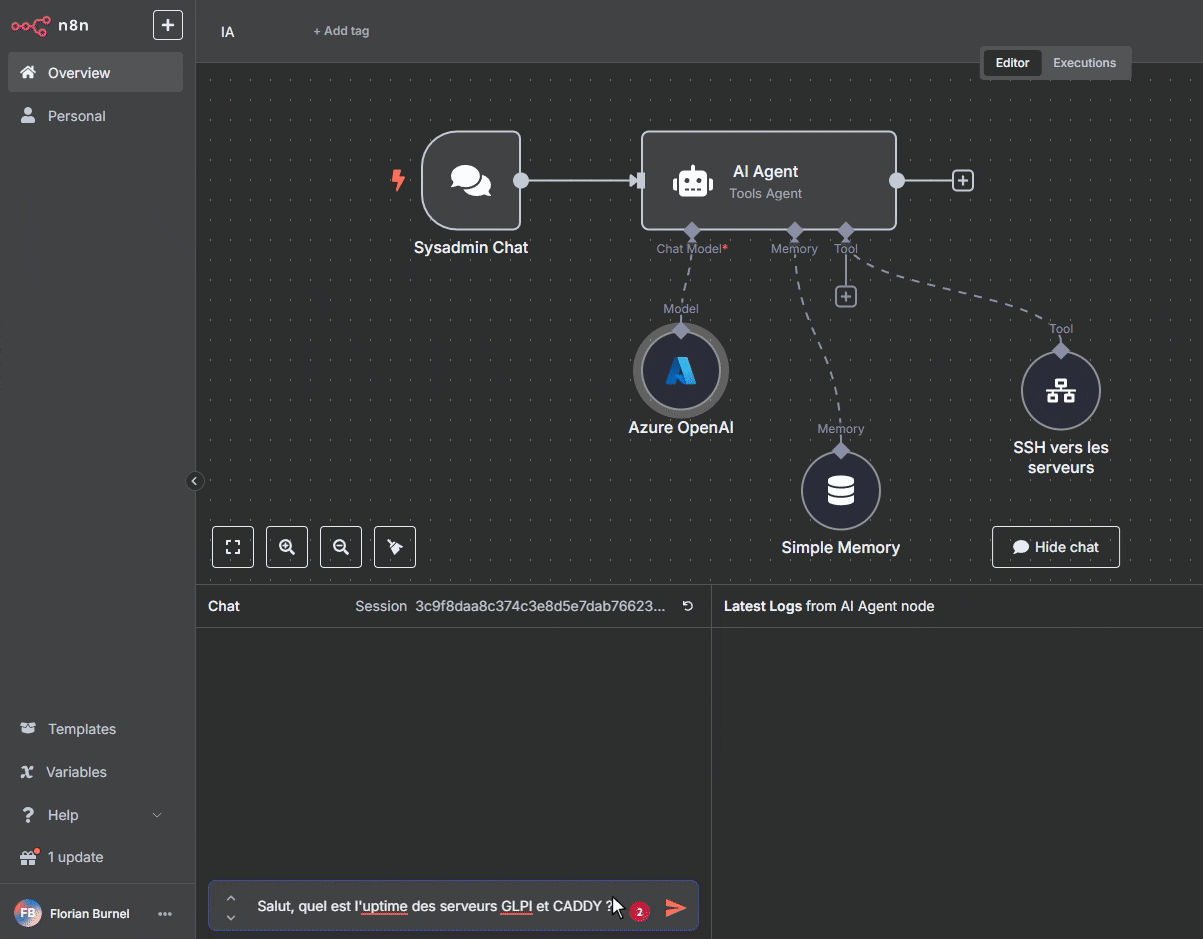1203x939 pixels.
Task: Zoom in on the workflow canvas
Action: pyautogui.click(x=287, y=547)
